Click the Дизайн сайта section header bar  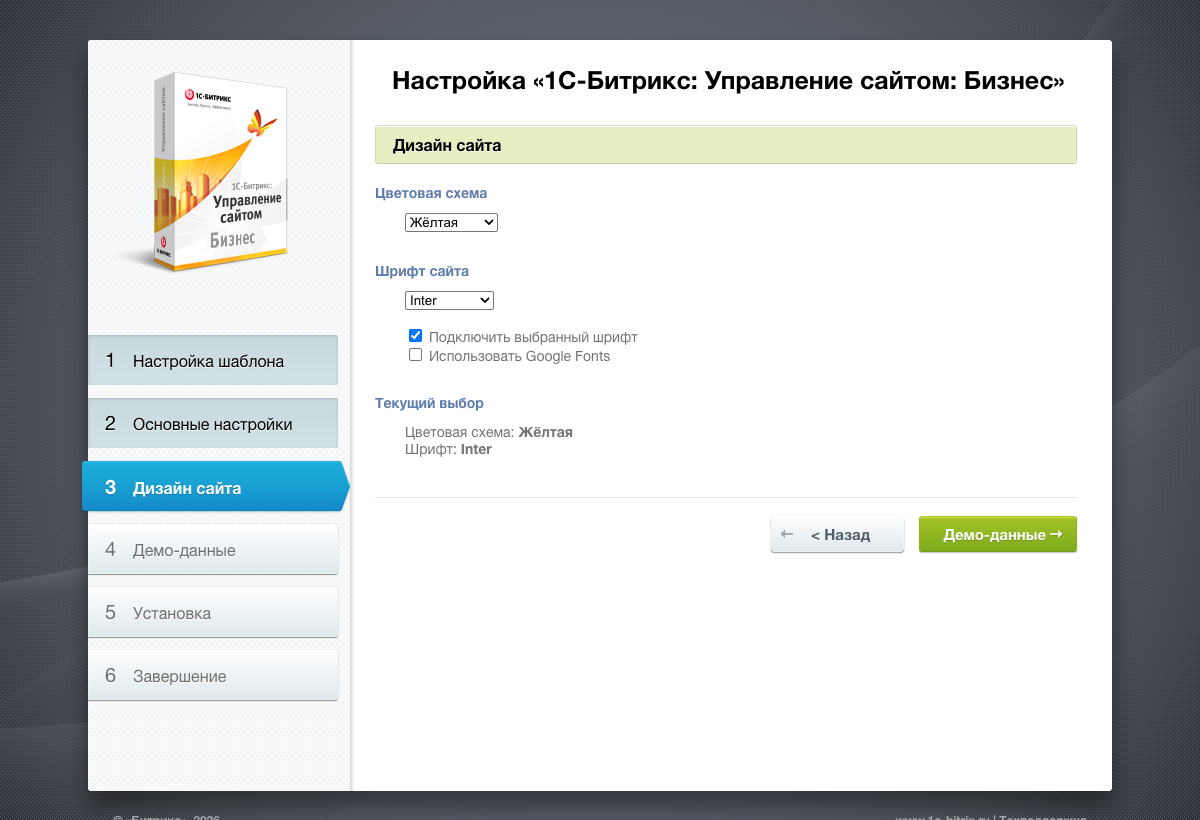[725, 145]
